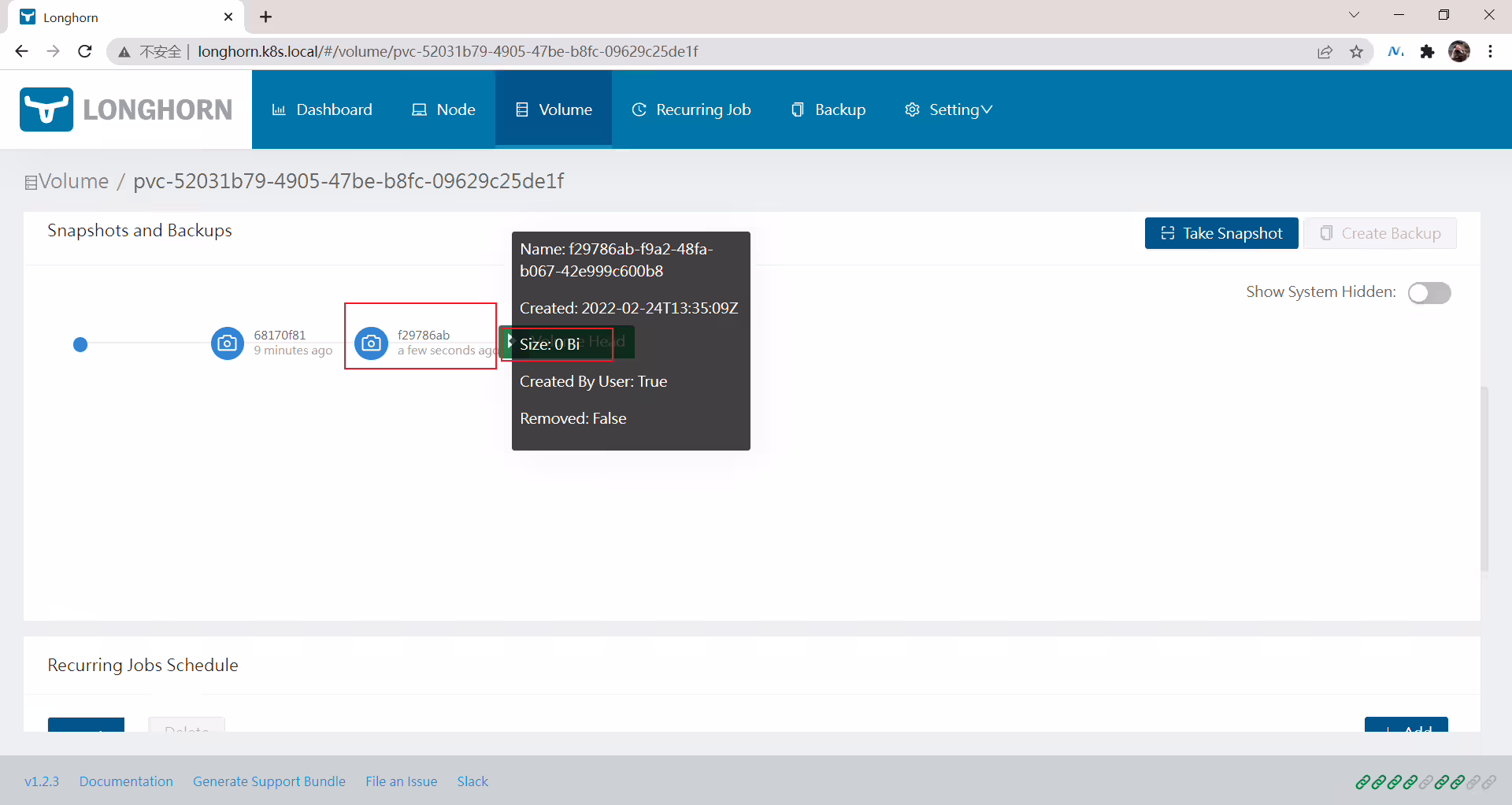Bookmark page with the star icon
1512x805 pixels.
[1356, 52]
